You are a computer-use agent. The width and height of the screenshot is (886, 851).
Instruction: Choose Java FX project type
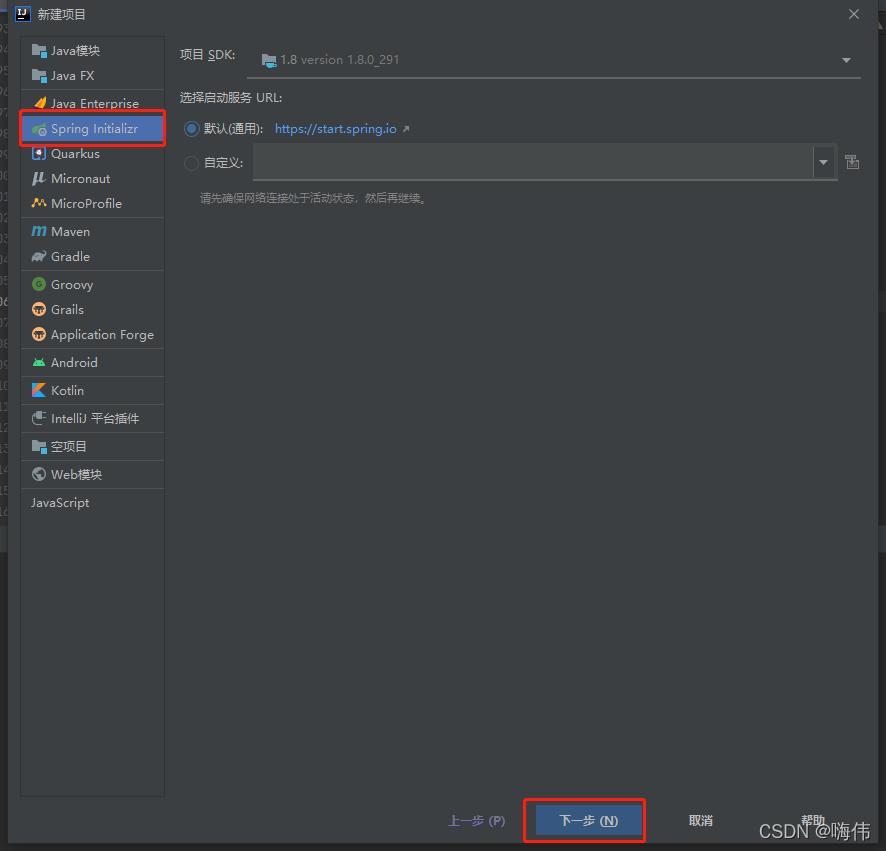tap(92, 76)
